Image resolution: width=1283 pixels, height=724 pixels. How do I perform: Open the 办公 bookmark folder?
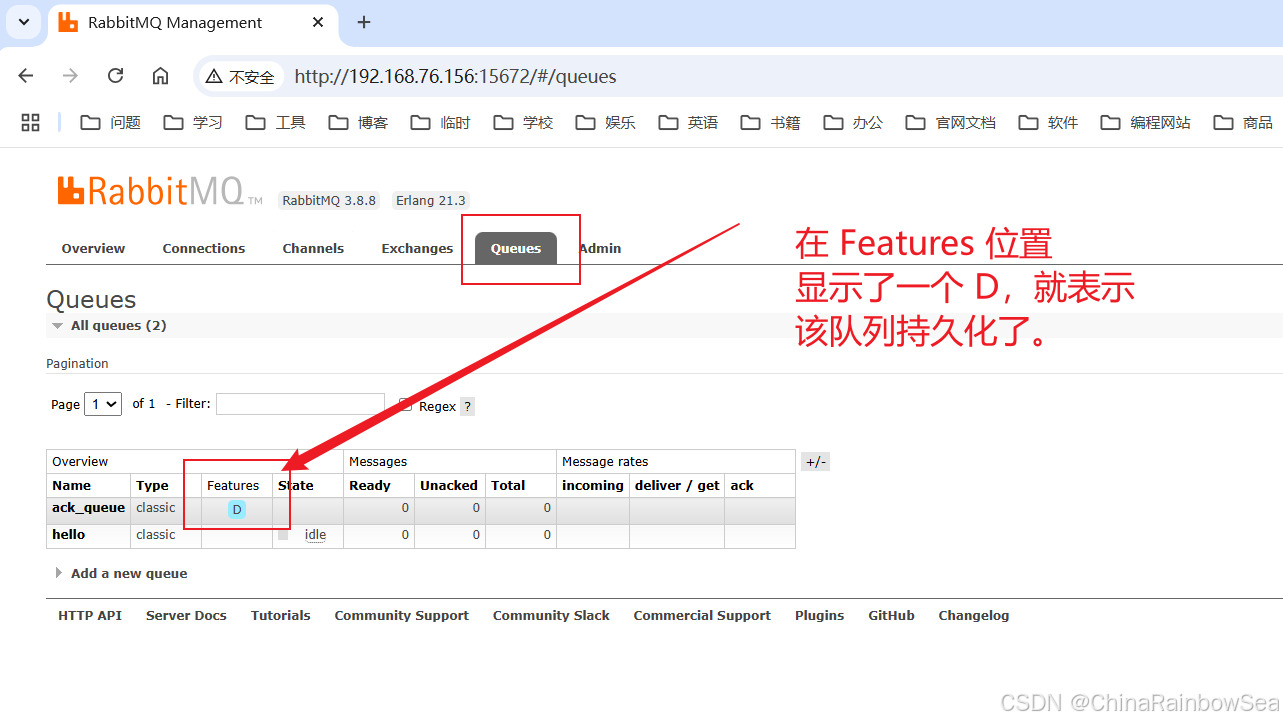(x=853, y=122)
